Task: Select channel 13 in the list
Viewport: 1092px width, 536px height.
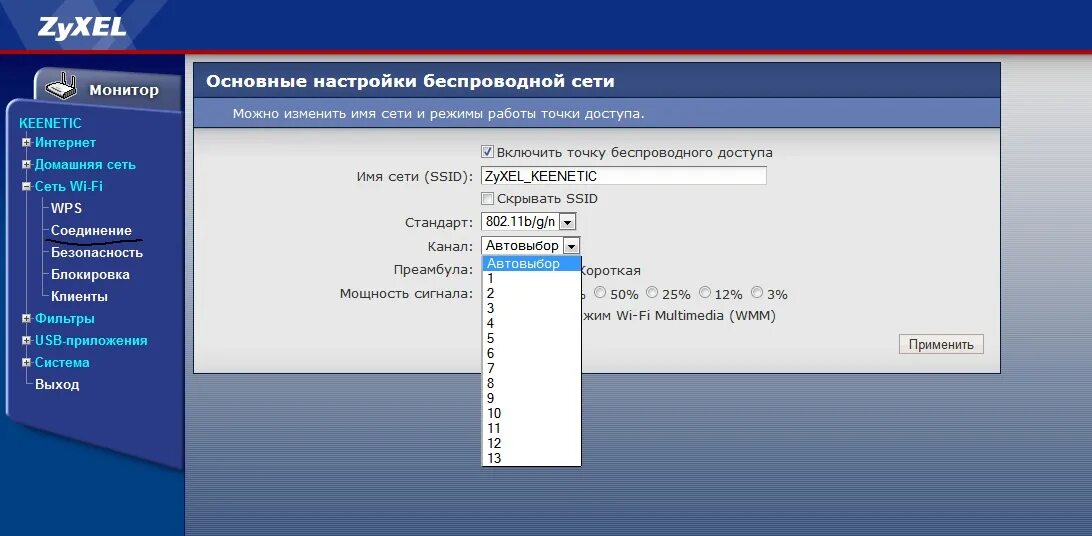Action: (531, 458)
